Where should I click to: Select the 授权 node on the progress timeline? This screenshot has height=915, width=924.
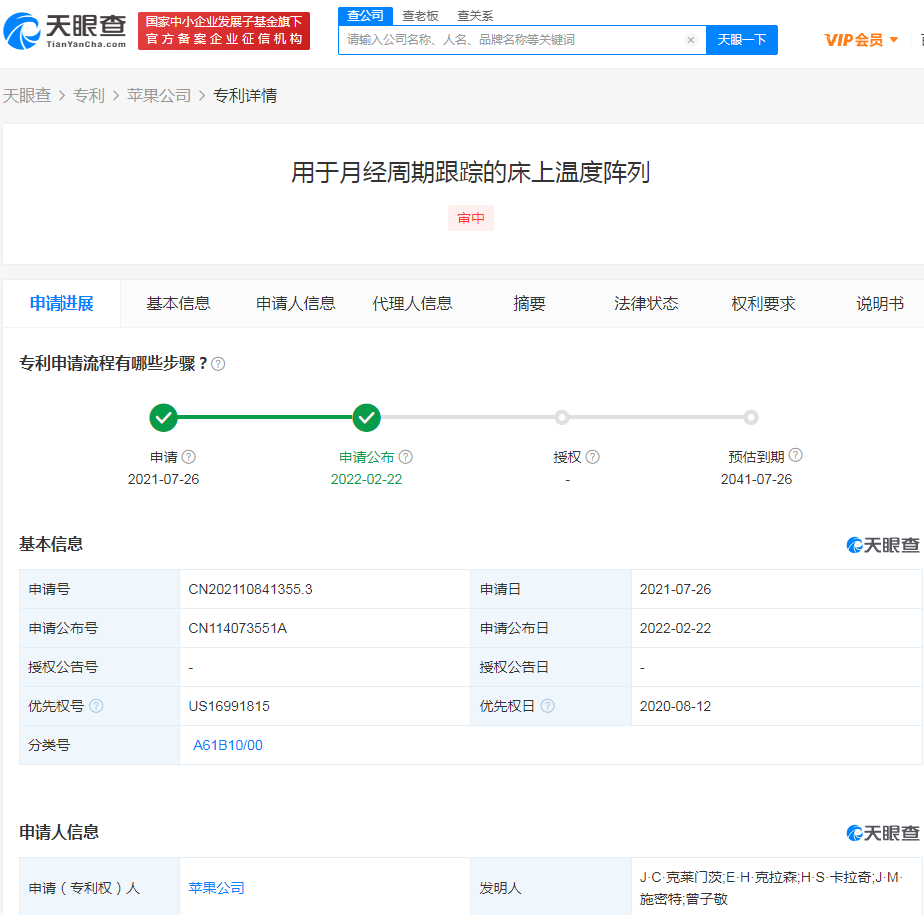click(562, 418)
